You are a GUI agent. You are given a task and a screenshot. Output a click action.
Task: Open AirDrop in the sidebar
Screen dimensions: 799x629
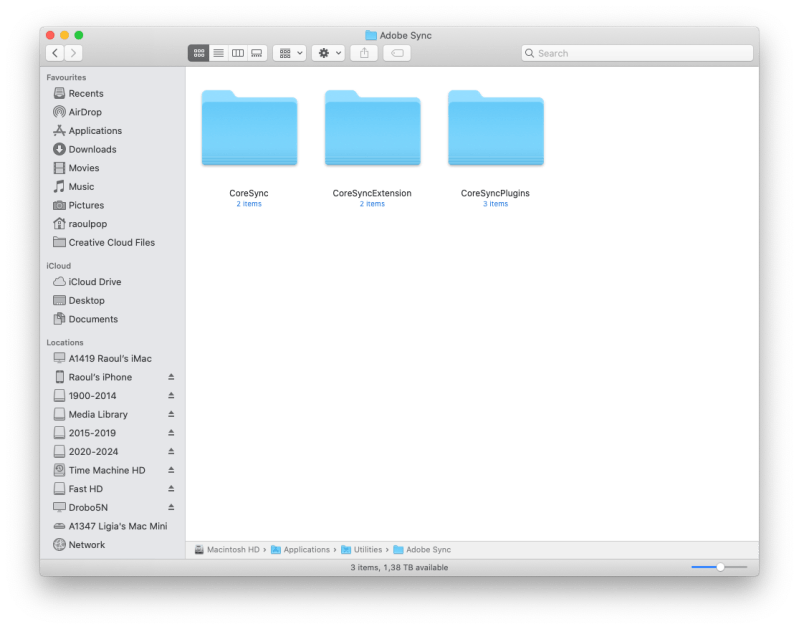pos(84,112)
